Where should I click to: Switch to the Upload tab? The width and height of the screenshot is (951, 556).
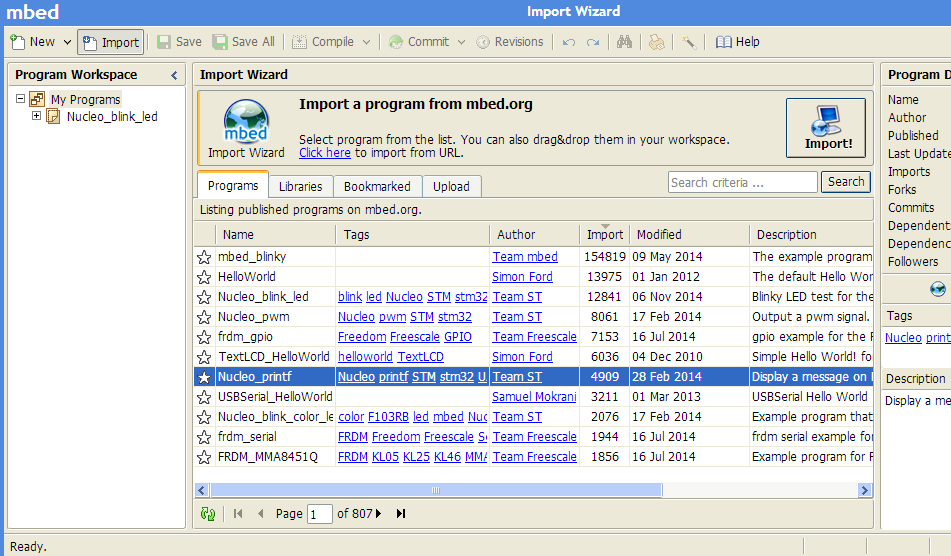coord(451,186)
